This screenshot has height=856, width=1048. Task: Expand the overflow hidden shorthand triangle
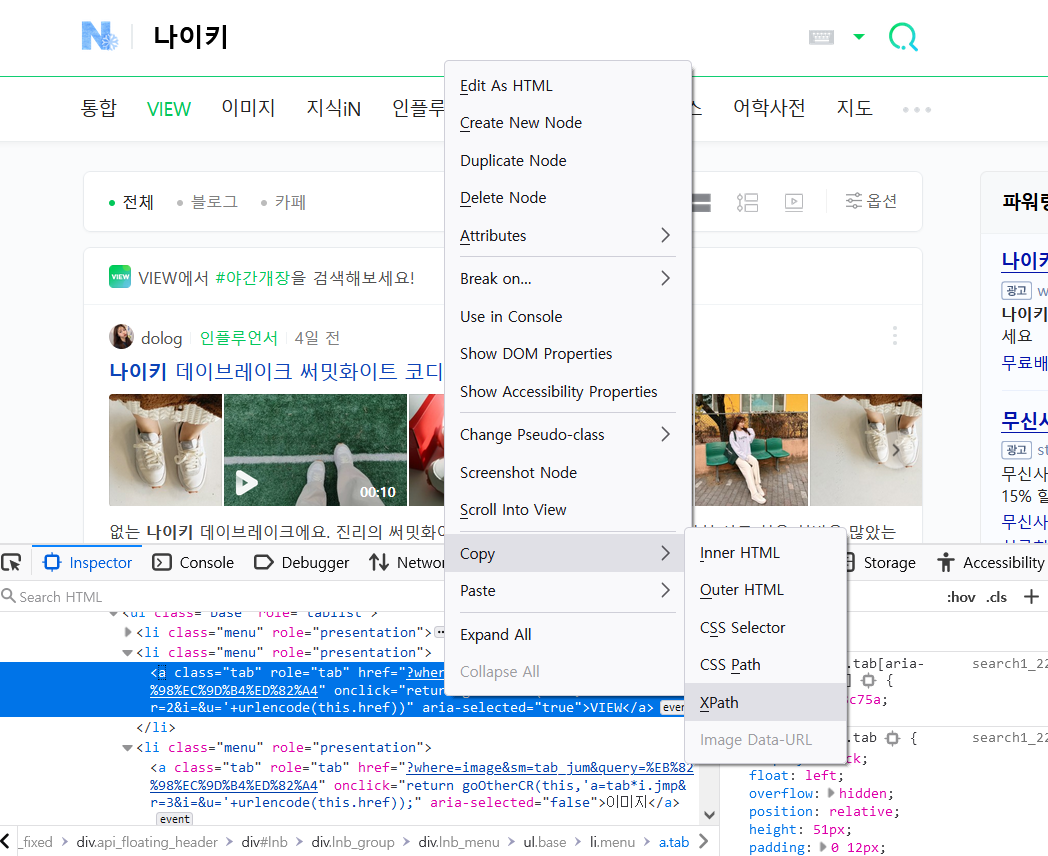click(831, 793)
